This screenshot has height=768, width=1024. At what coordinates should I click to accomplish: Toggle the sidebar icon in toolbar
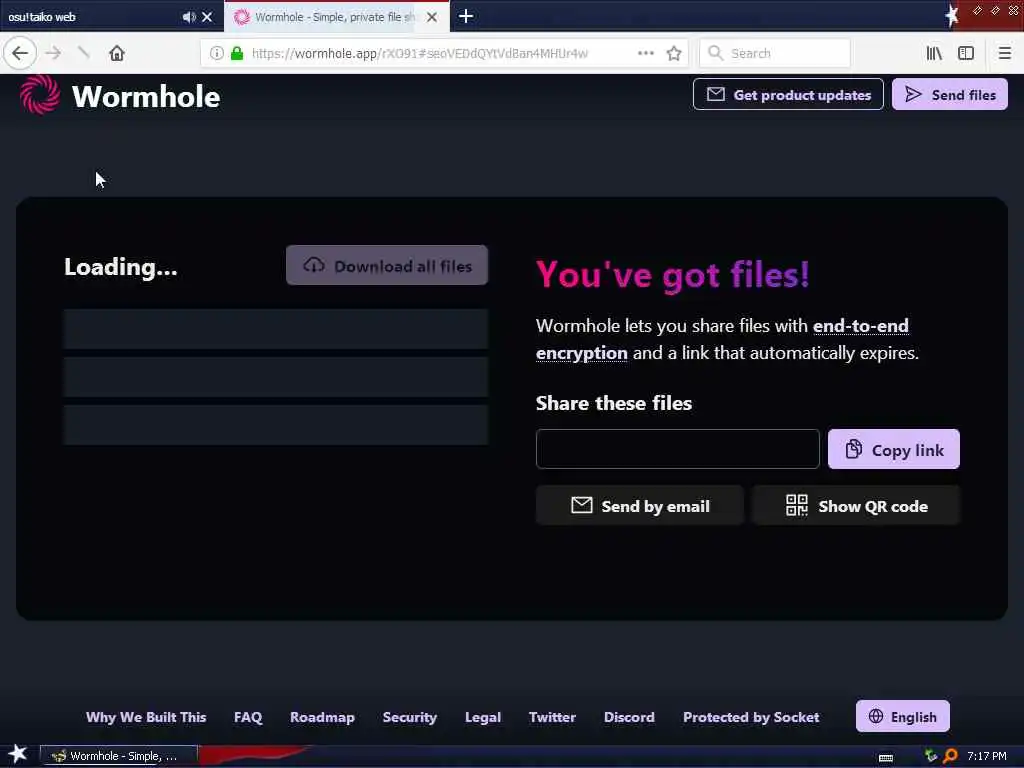[x=966, y=53]
